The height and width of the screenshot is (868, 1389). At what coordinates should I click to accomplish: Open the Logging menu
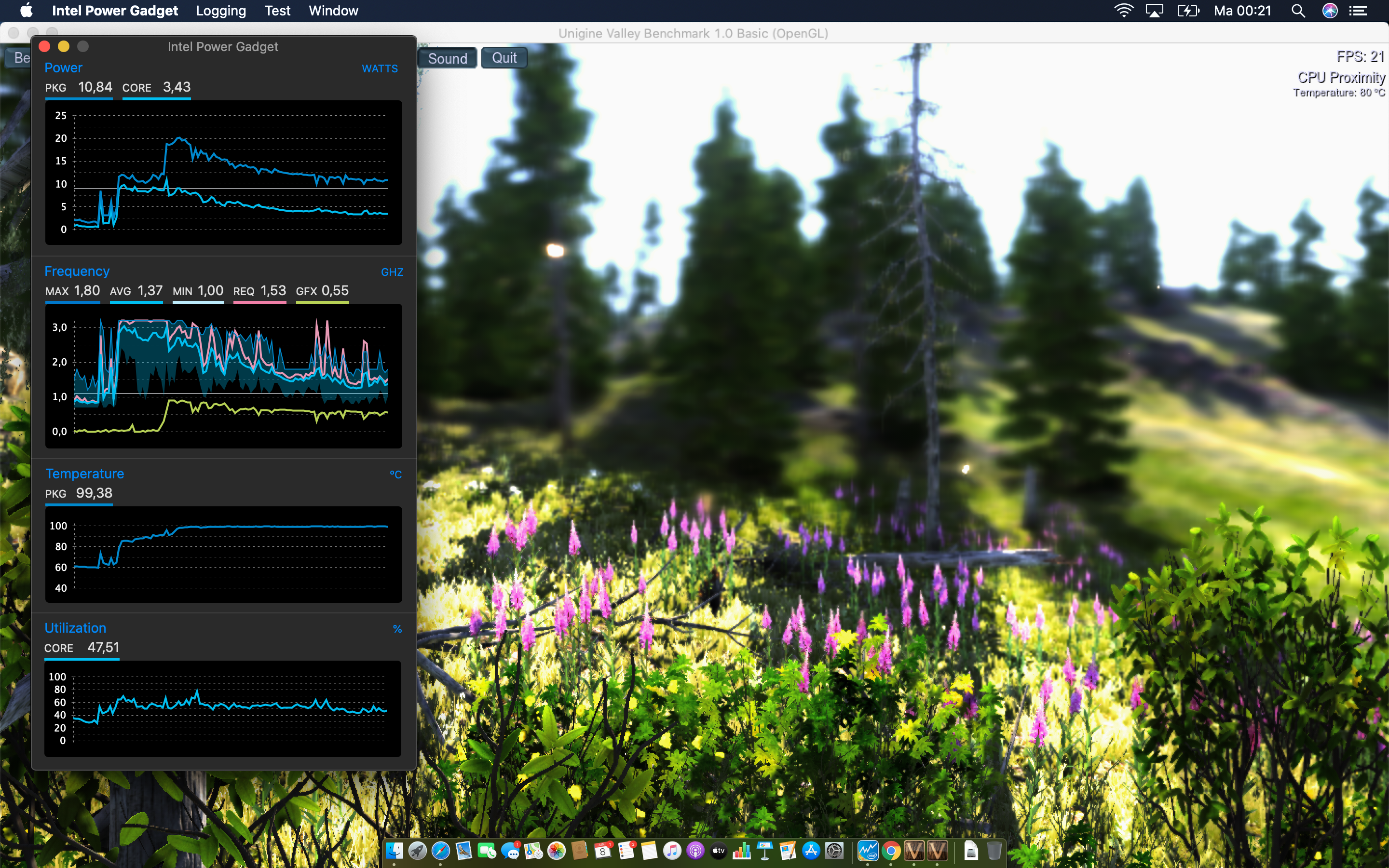(x=220, y=11)
